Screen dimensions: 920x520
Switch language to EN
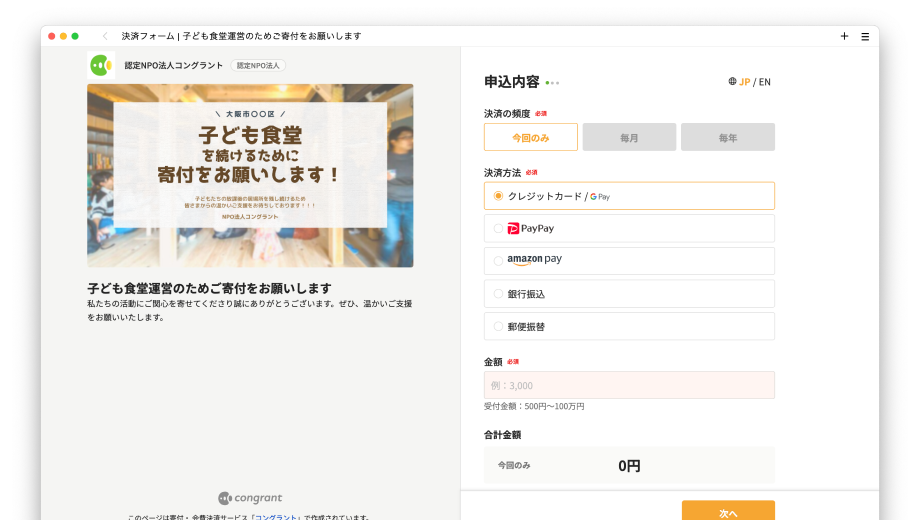765,82
